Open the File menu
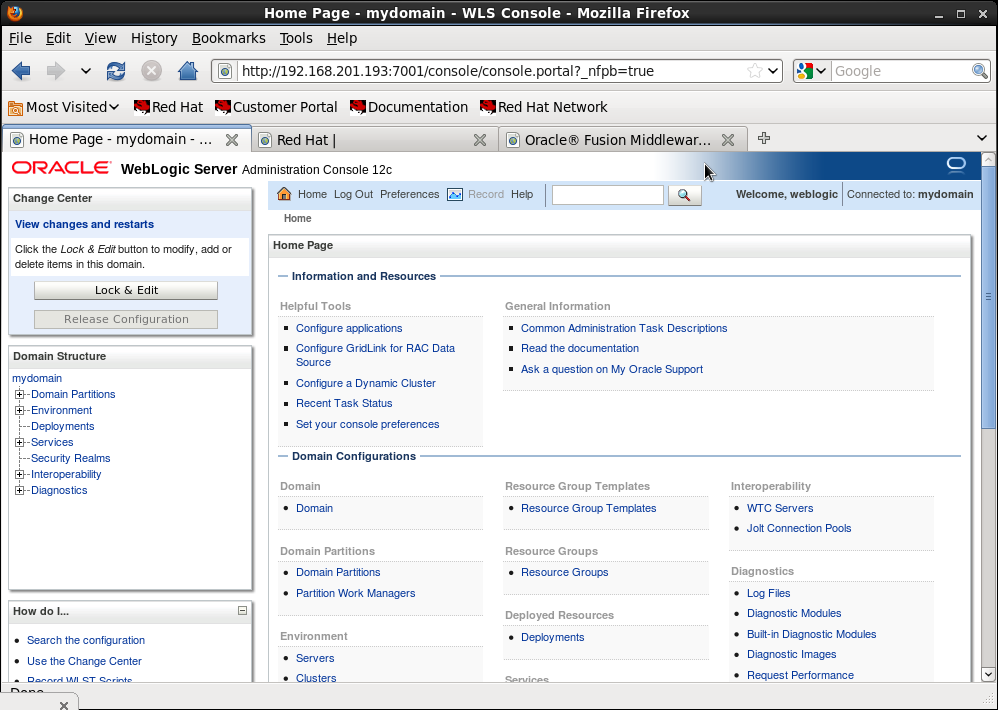Screen dimensions: 998x710 coord(20,38)
